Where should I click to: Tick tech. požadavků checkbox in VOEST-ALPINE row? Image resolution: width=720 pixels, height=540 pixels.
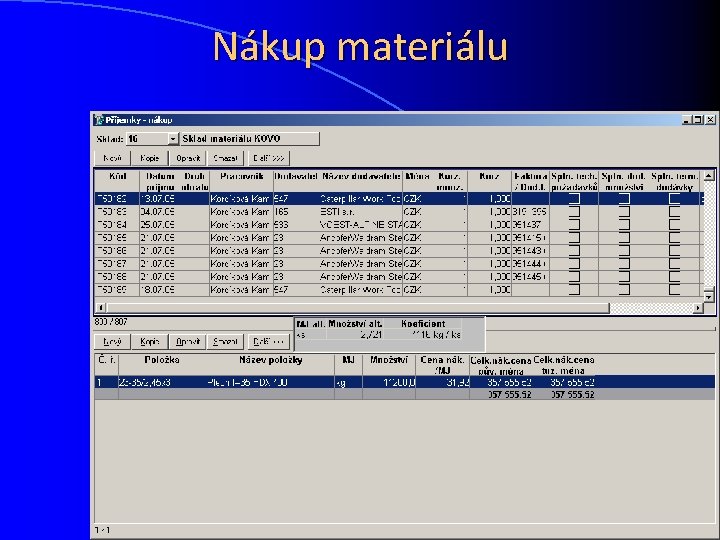[x=574, y=225]
